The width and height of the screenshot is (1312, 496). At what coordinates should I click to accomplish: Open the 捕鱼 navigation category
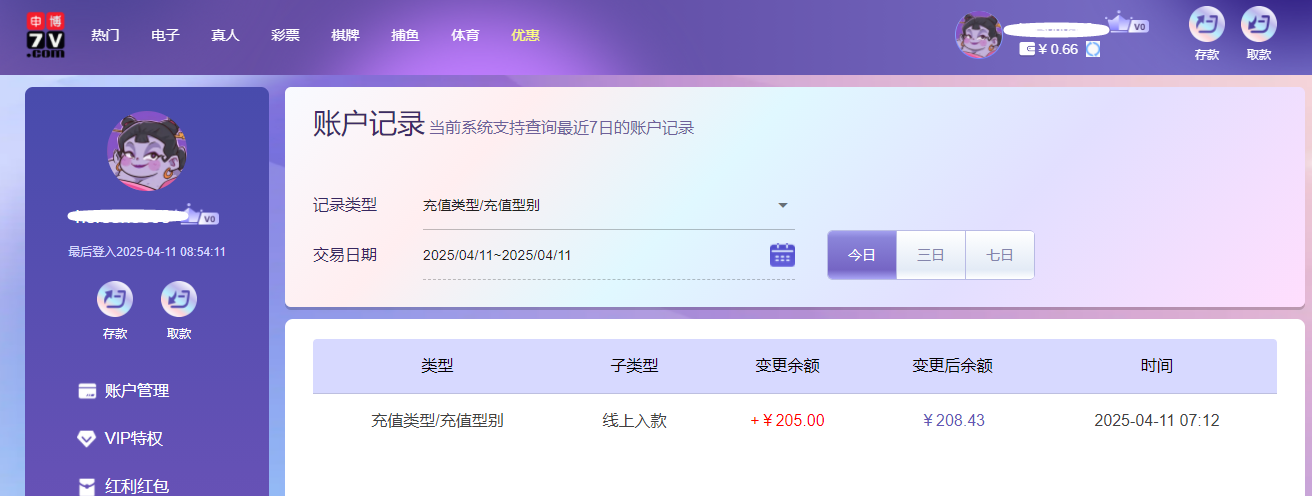(405, 36)
